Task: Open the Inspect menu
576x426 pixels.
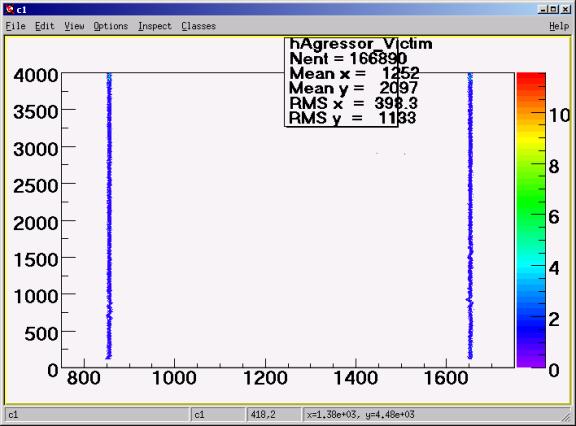Action: click(155, 26)
